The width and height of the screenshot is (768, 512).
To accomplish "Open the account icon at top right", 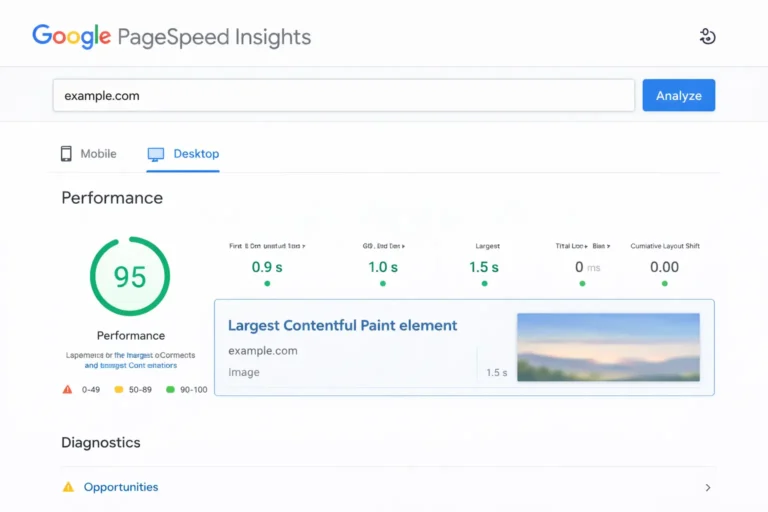I will 707,37.
